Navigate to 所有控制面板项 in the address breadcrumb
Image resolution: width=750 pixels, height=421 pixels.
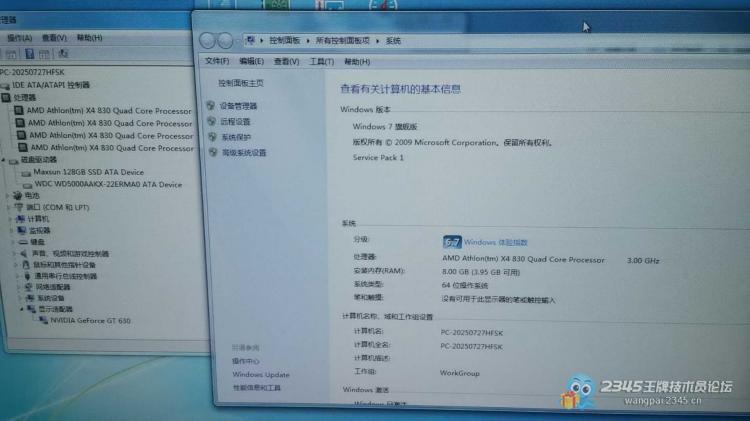pos(342,41)
